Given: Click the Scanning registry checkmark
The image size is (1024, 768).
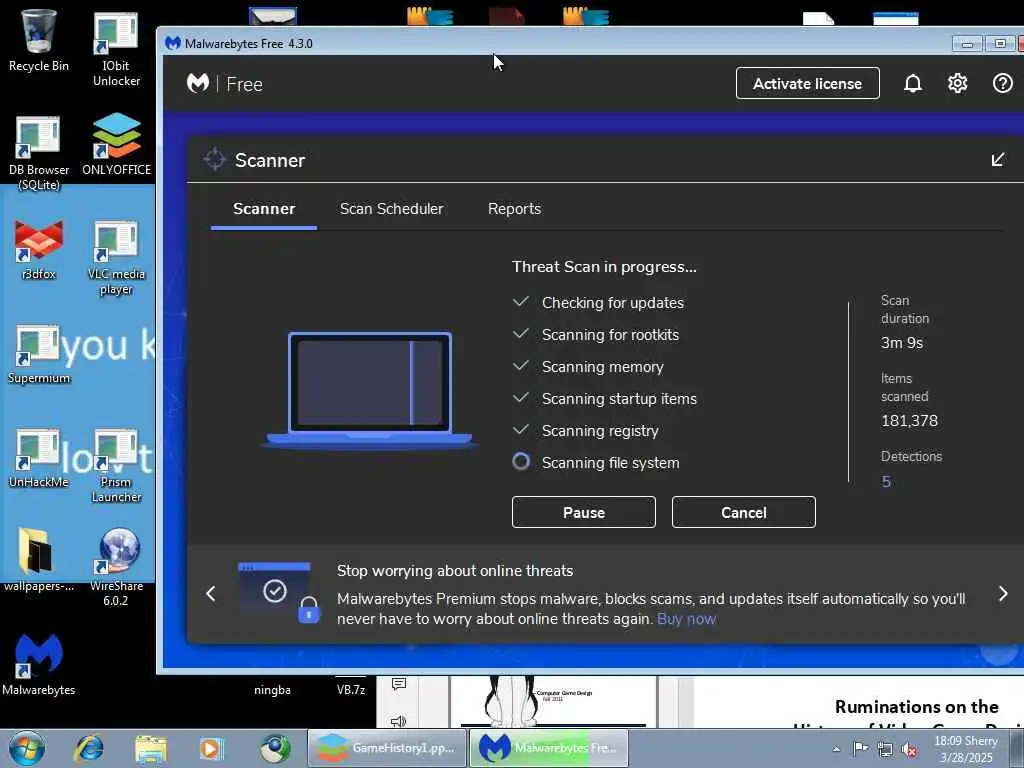Looking at the screenshot, I should [520, 430].
